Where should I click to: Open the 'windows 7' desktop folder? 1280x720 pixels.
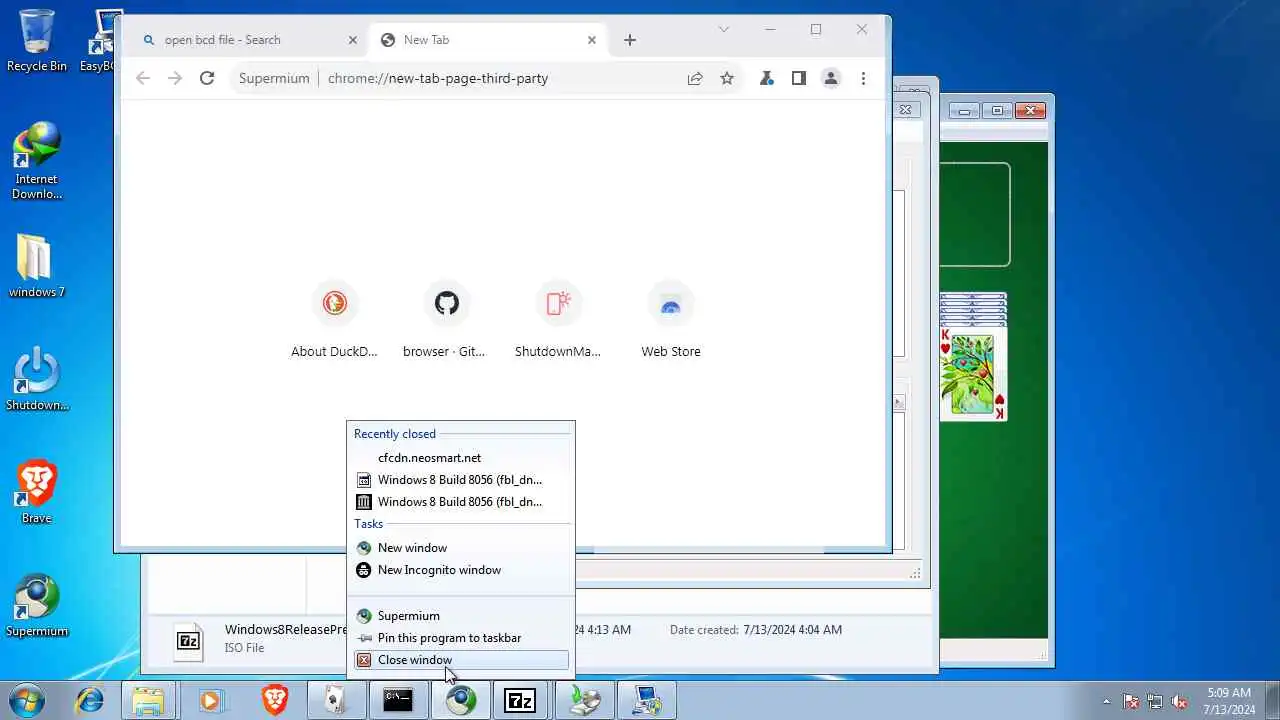[x=37, y=266]
